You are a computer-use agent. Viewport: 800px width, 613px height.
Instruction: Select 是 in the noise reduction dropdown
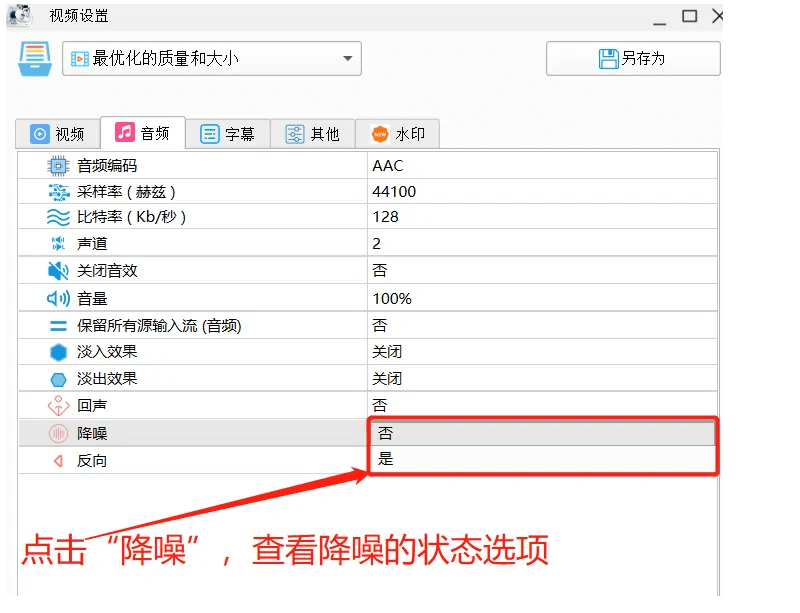[542, 460]
